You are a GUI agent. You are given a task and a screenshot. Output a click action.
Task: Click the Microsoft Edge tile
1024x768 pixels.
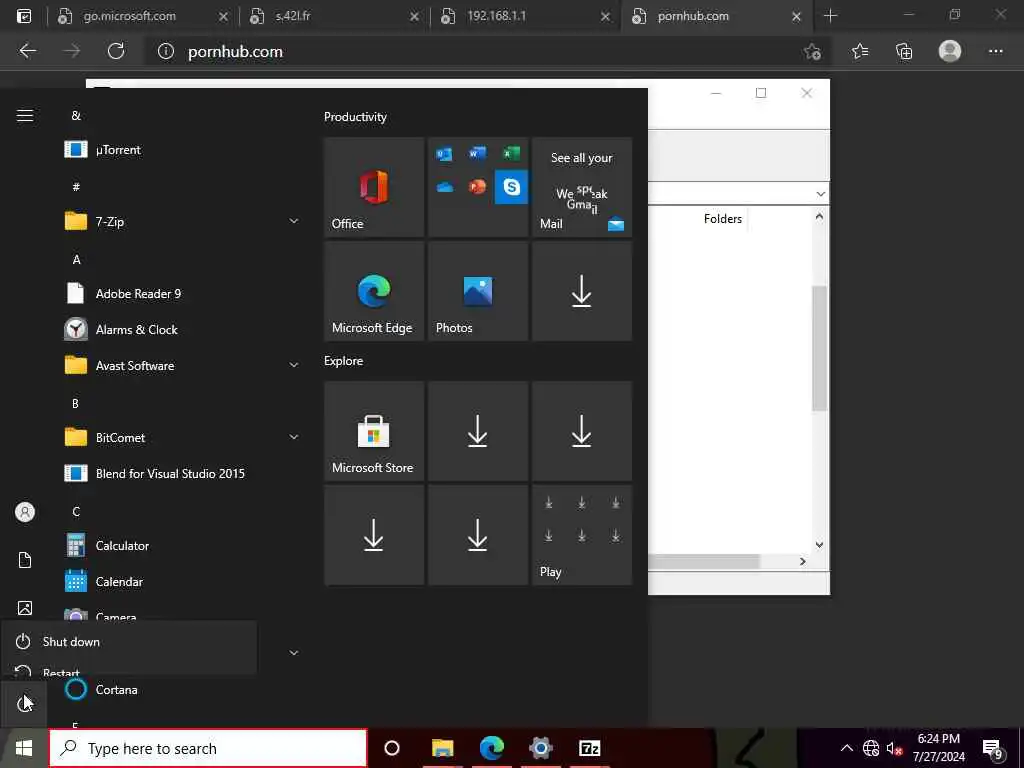[374, 291]
